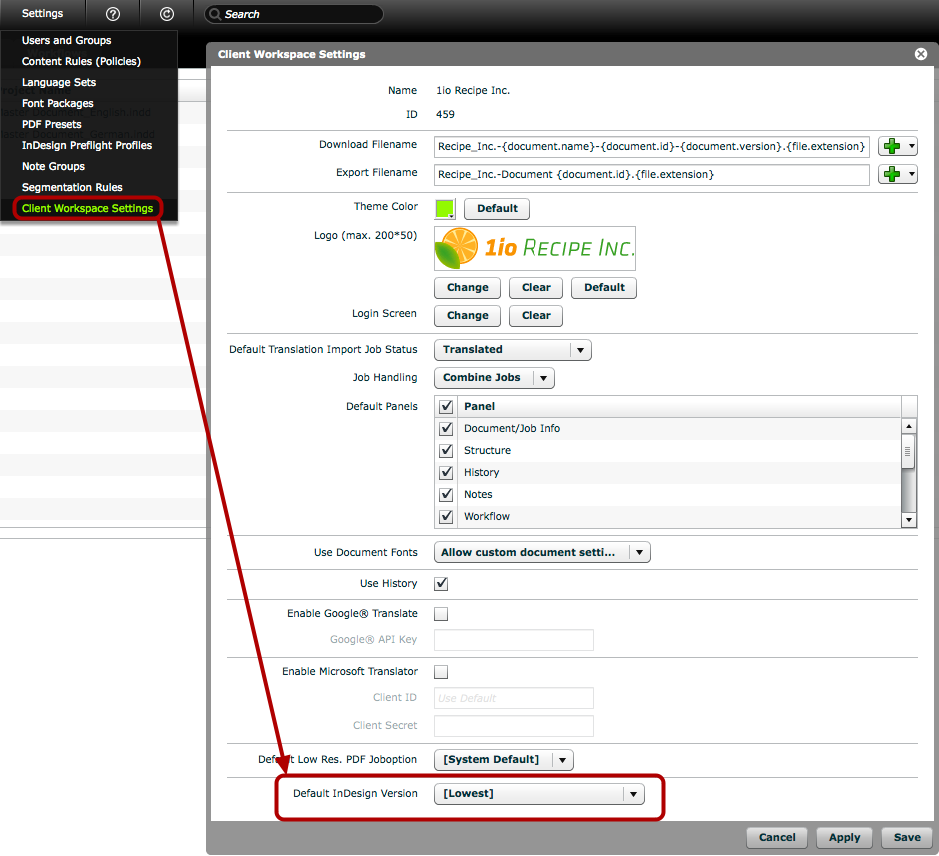
Task: Click the panels list scroll down arrow
Action: (908, 520)
